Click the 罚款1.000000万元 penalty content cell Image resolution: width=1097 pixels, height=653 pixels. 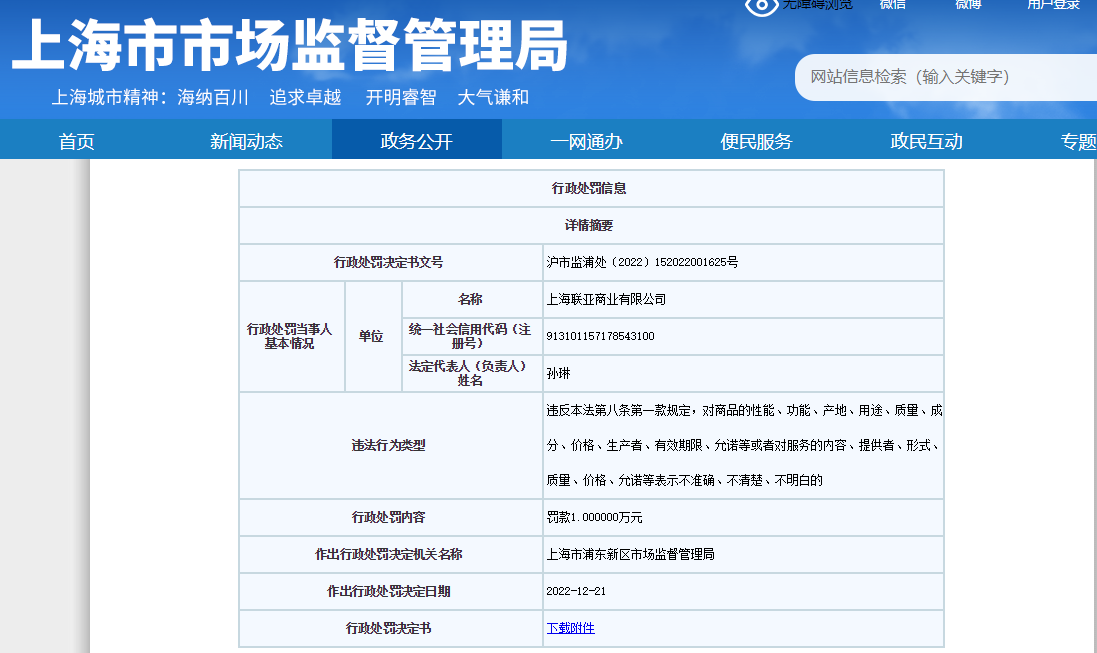pyautogui.click(x=594, y=517)
